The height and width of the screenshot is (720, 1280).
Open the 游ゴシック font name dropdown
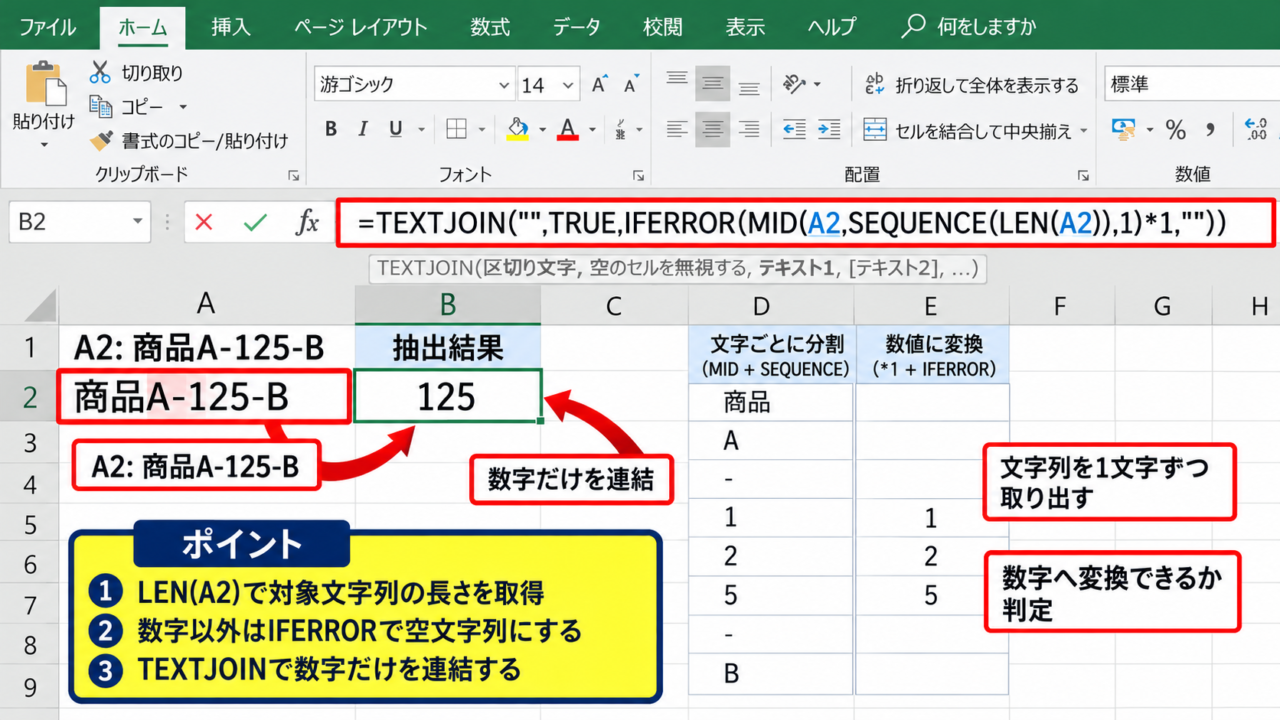point(506,85)
